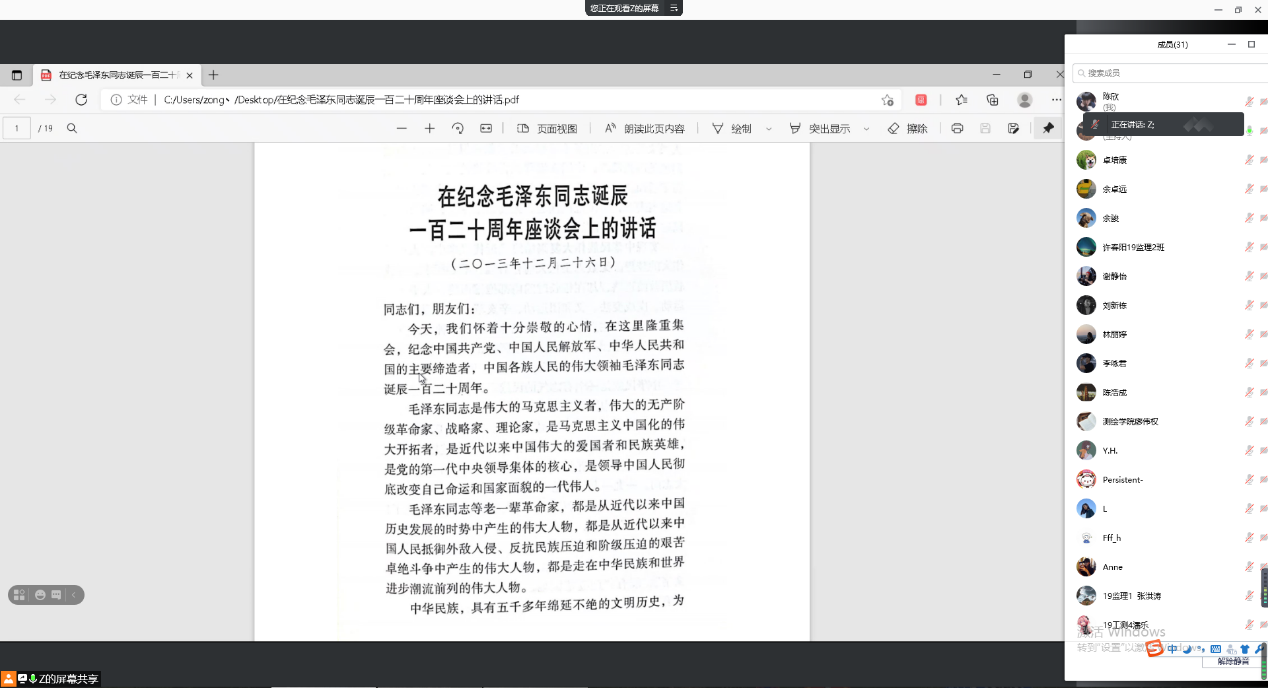
Task: Toggle the pin toolbar button
Action: (x=1048, y=128)
